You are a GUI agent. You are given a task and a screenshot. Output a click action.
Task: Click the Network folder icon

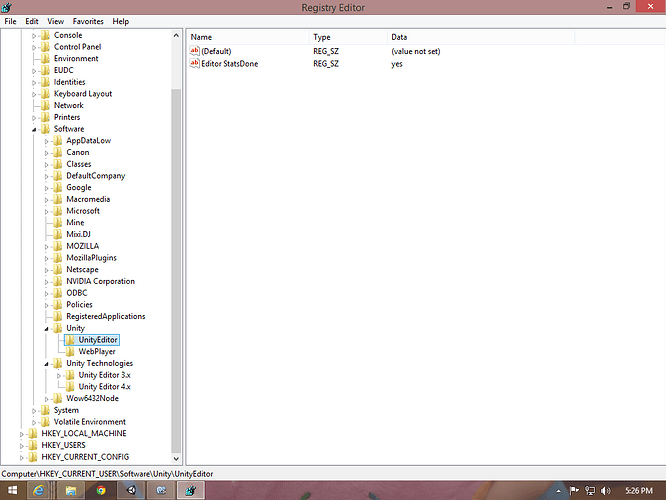pos(45,105)
